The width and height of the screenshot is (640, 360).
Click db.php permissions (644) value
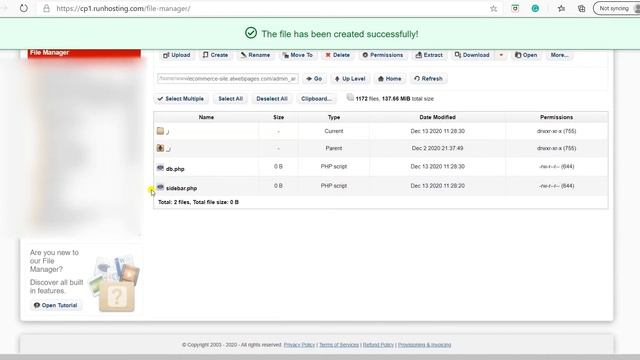(x=556, y=167)
